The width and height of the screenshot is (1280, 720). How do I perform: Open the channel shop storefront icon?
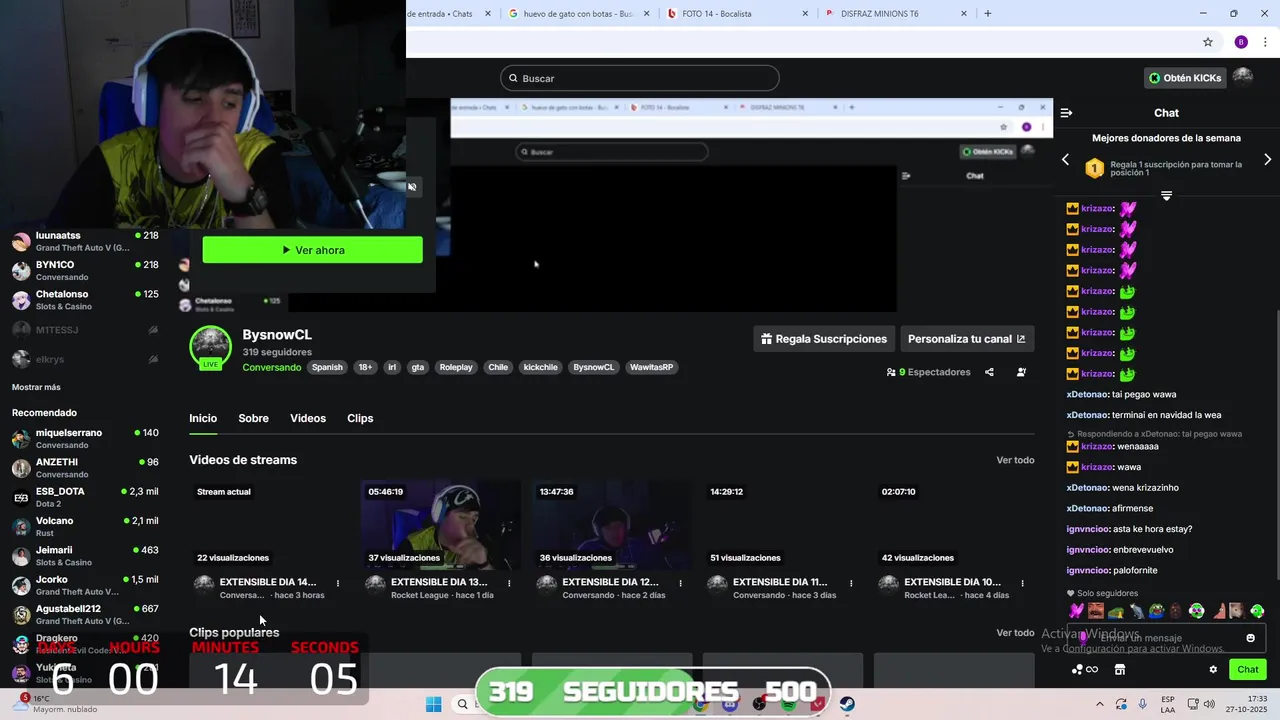pyautogui.click(x=1120, y=670)
